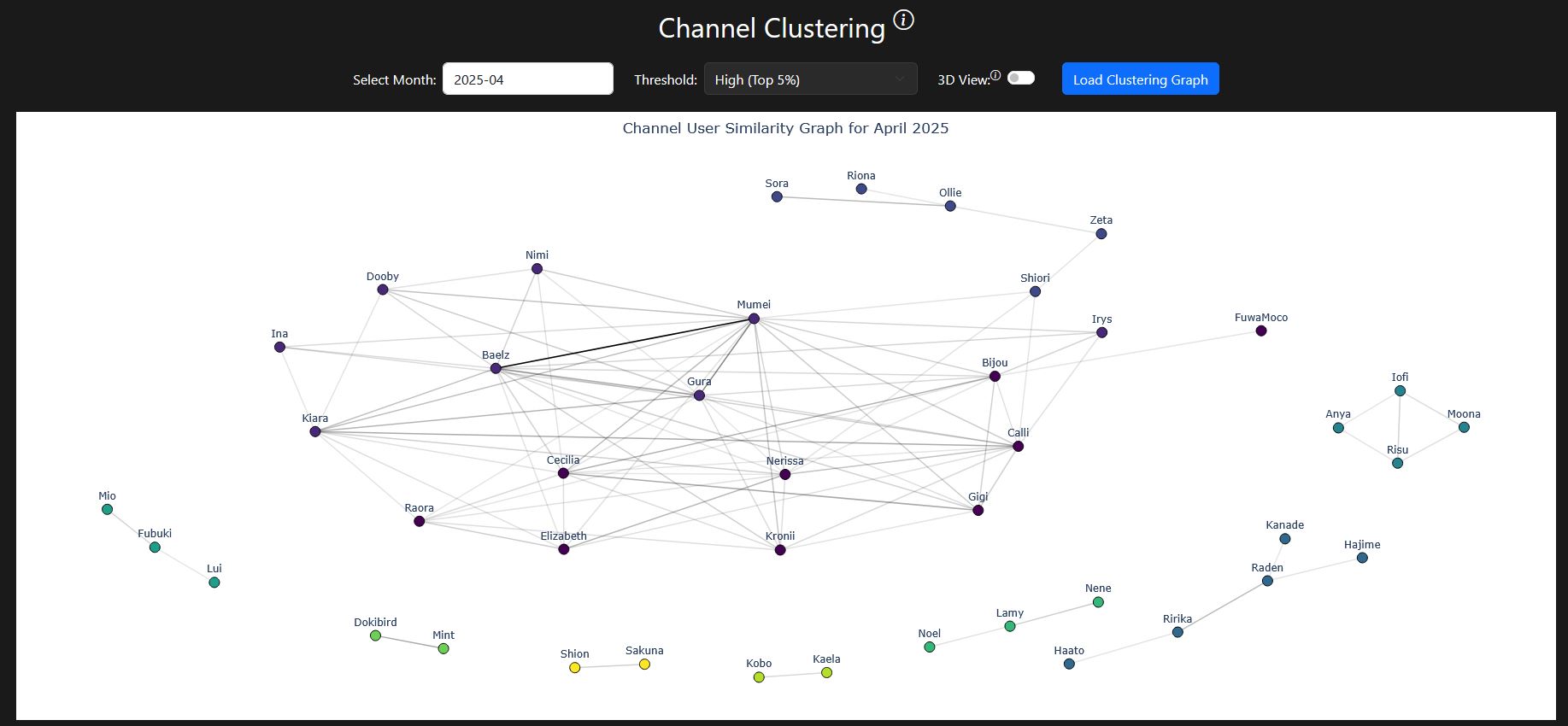Click the Sora node
The height and width of the screenshot is (726, 1568).
(x=777, y=196)
